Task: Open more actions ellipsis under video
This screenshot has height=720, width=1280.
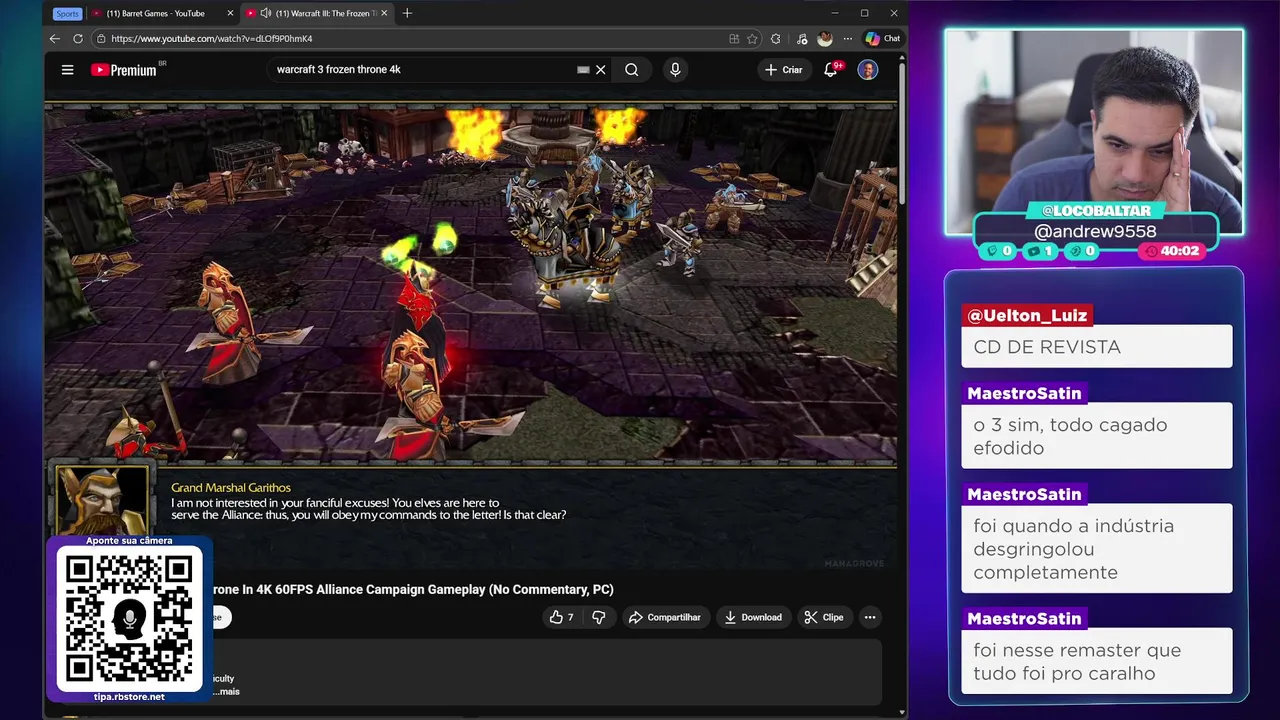Action: click(870, 617)
